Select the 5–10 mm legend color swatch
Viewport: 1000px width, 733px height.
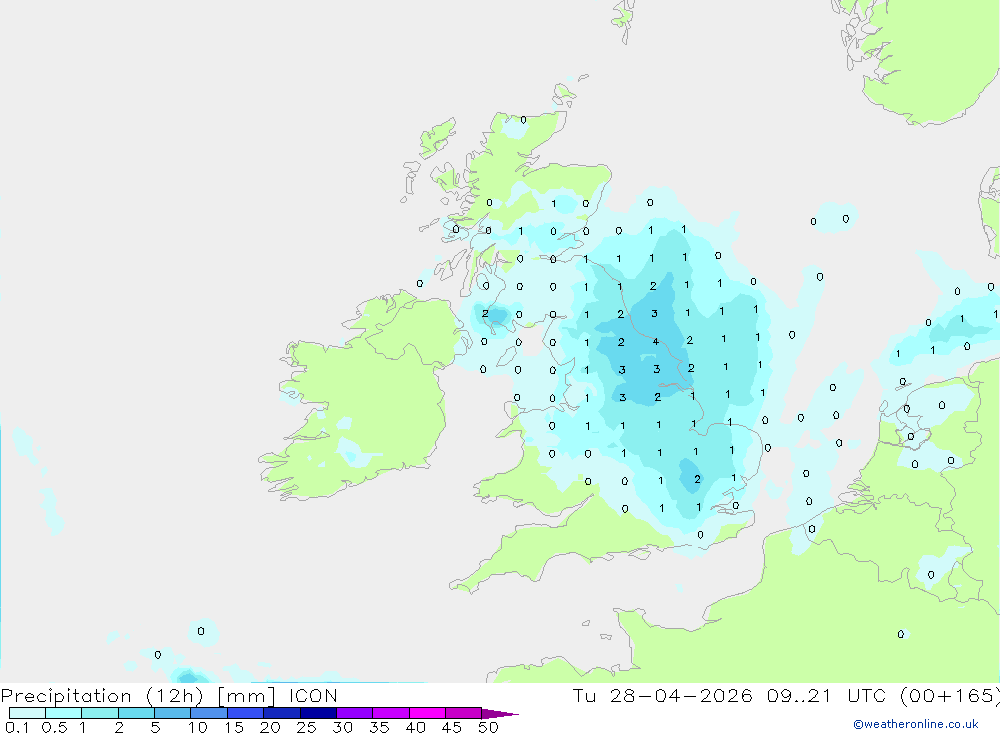click(x=173, y=713)
